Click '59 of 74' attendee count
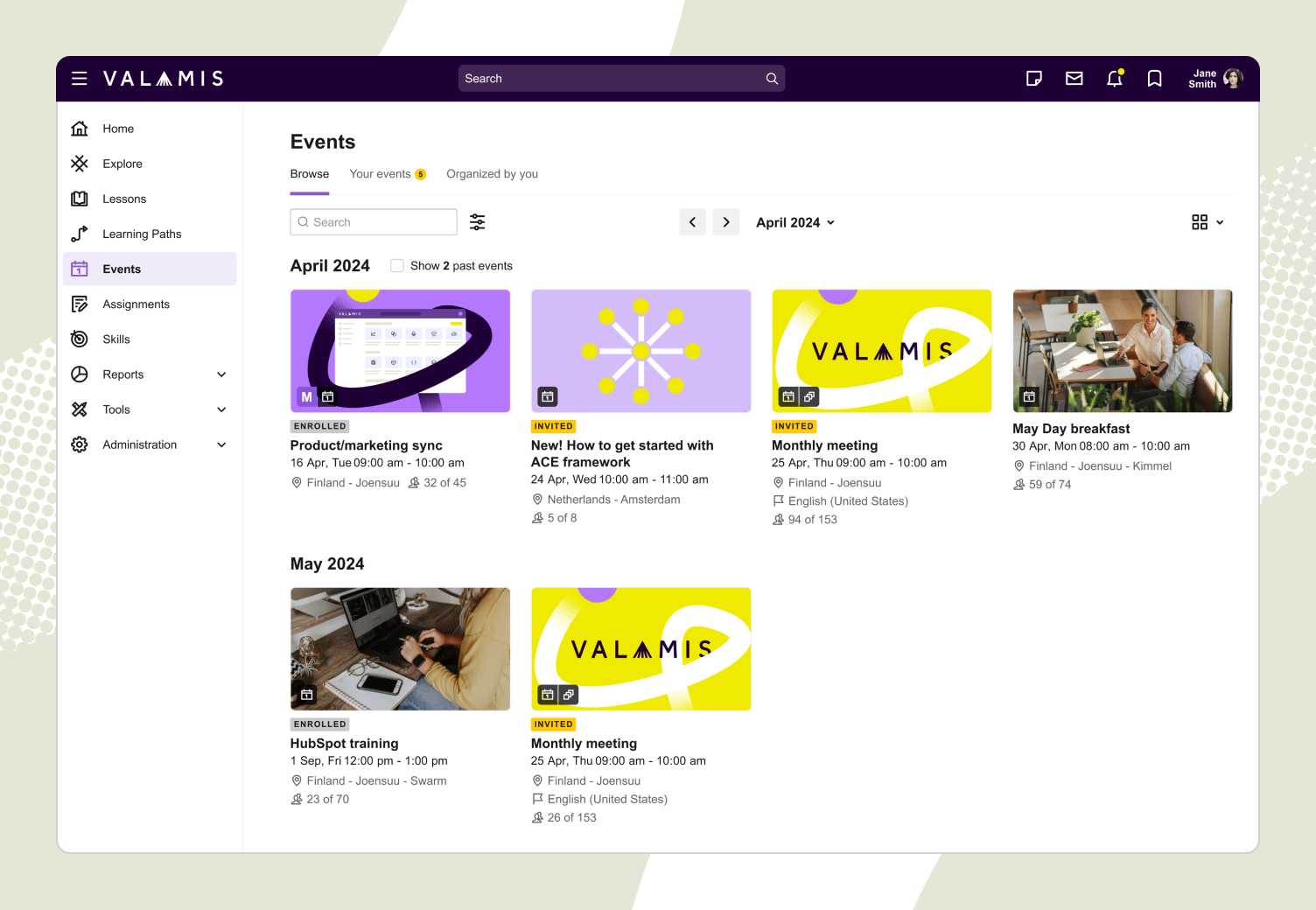Screen dimensions: 1316x910 1050,484
